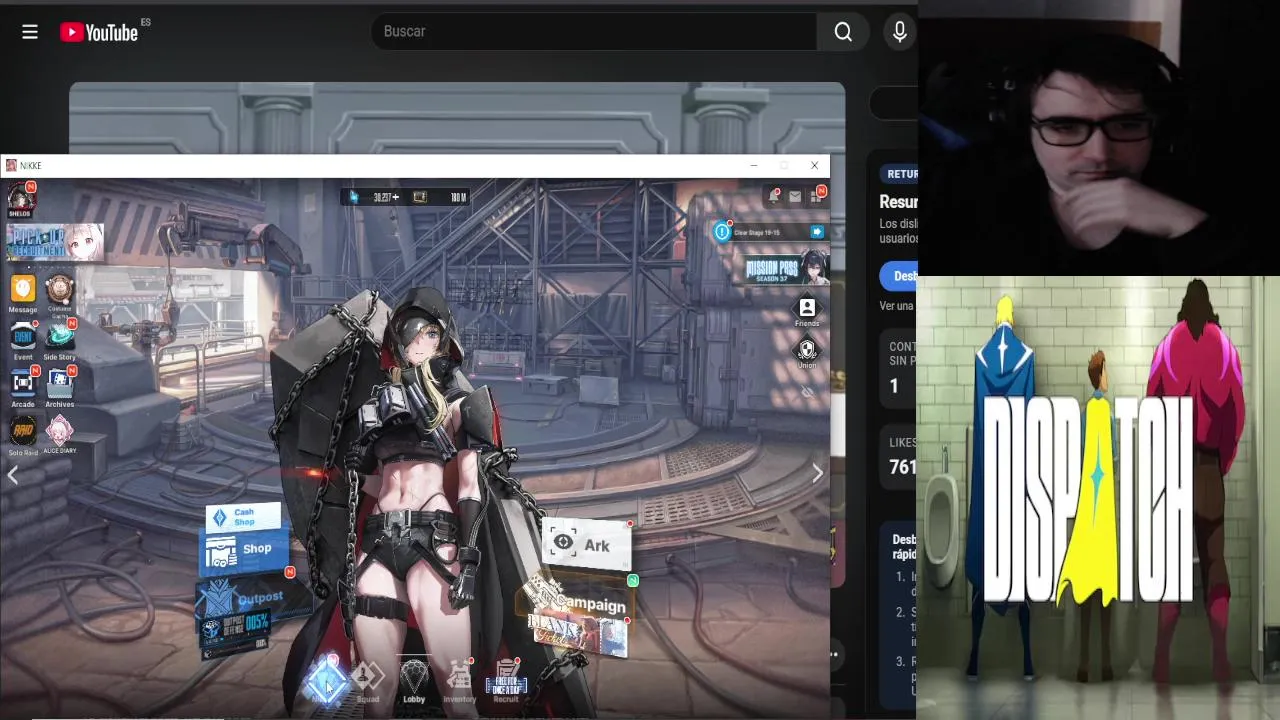Launch the Arcade icon
The width and height of the screenshot is (1280, 720).
coord(23,387)
